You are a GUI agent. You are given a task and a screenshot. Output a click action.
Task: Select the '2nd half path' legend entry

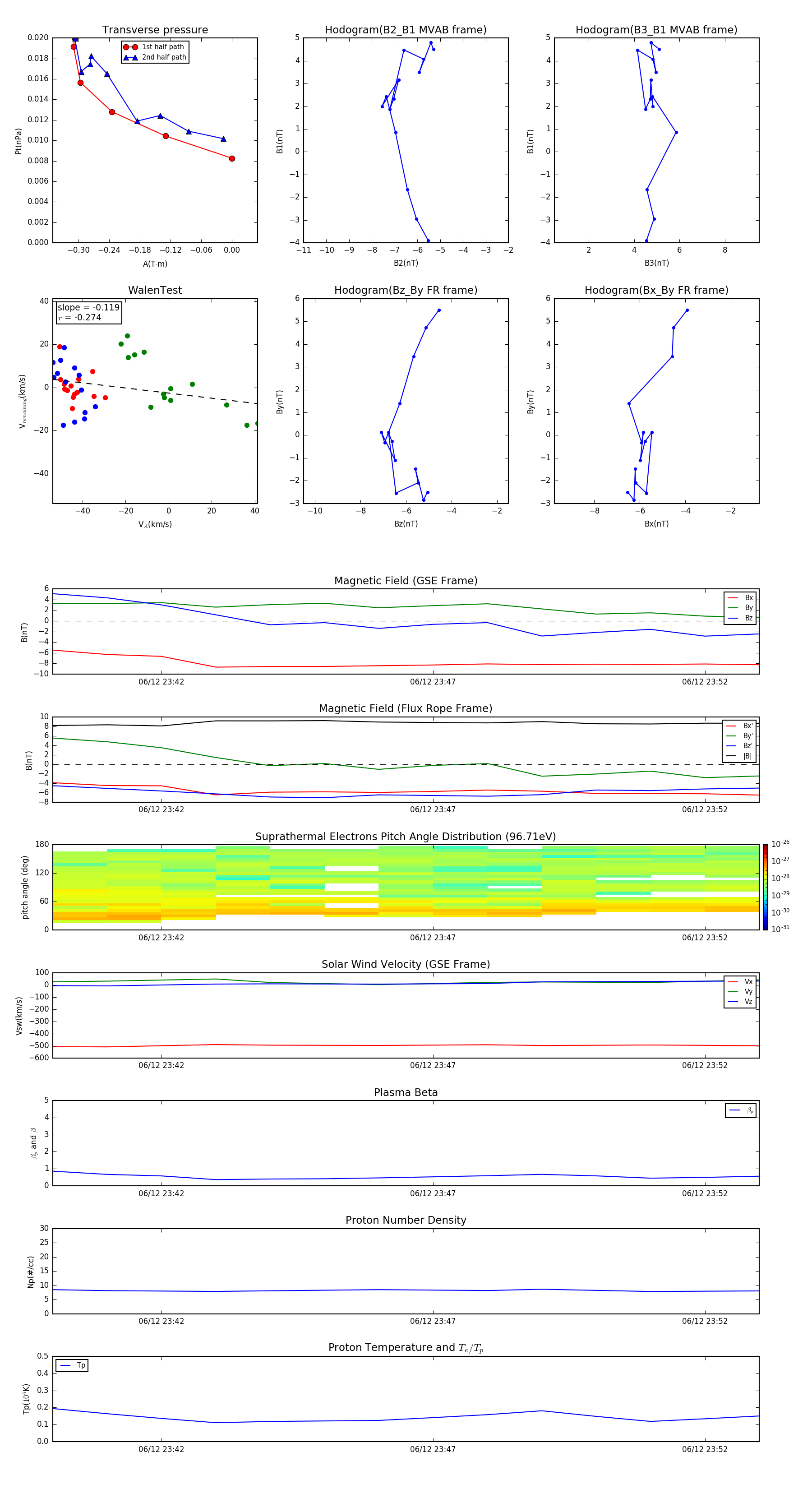pyautogui.click(x=155, y=57)
